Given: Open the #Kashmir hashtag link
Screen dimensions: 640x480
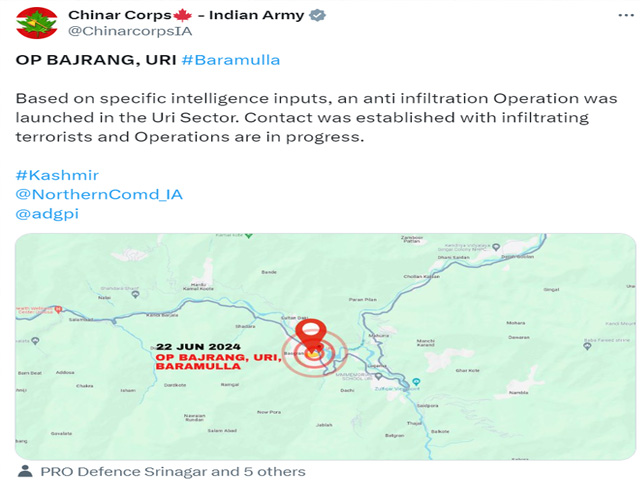Looking at the screenshot, I should pyautogui.click(x=57, y=175).
